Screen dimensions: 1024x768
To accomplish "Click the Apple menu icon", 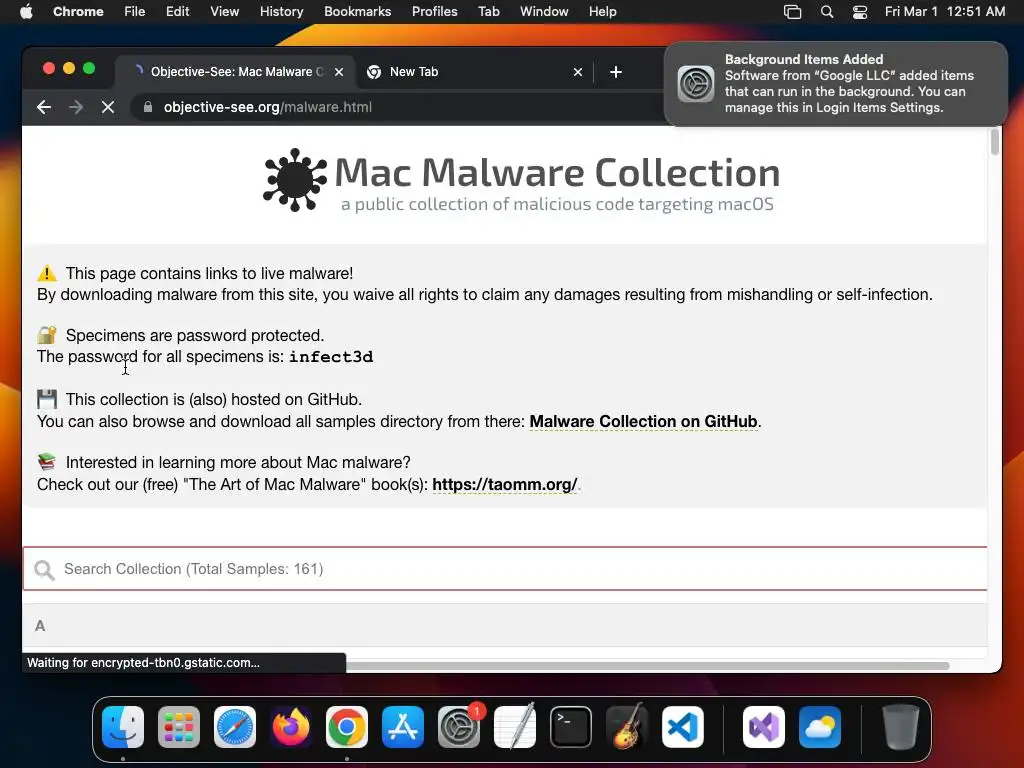I will point(26,11).
